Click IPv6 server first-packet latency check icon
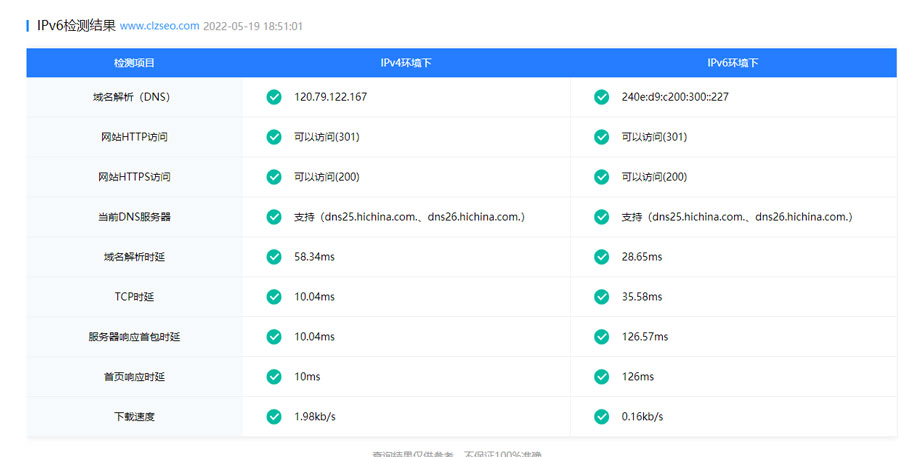This screenshot has height=457, width=900. (x=602, y=337)
